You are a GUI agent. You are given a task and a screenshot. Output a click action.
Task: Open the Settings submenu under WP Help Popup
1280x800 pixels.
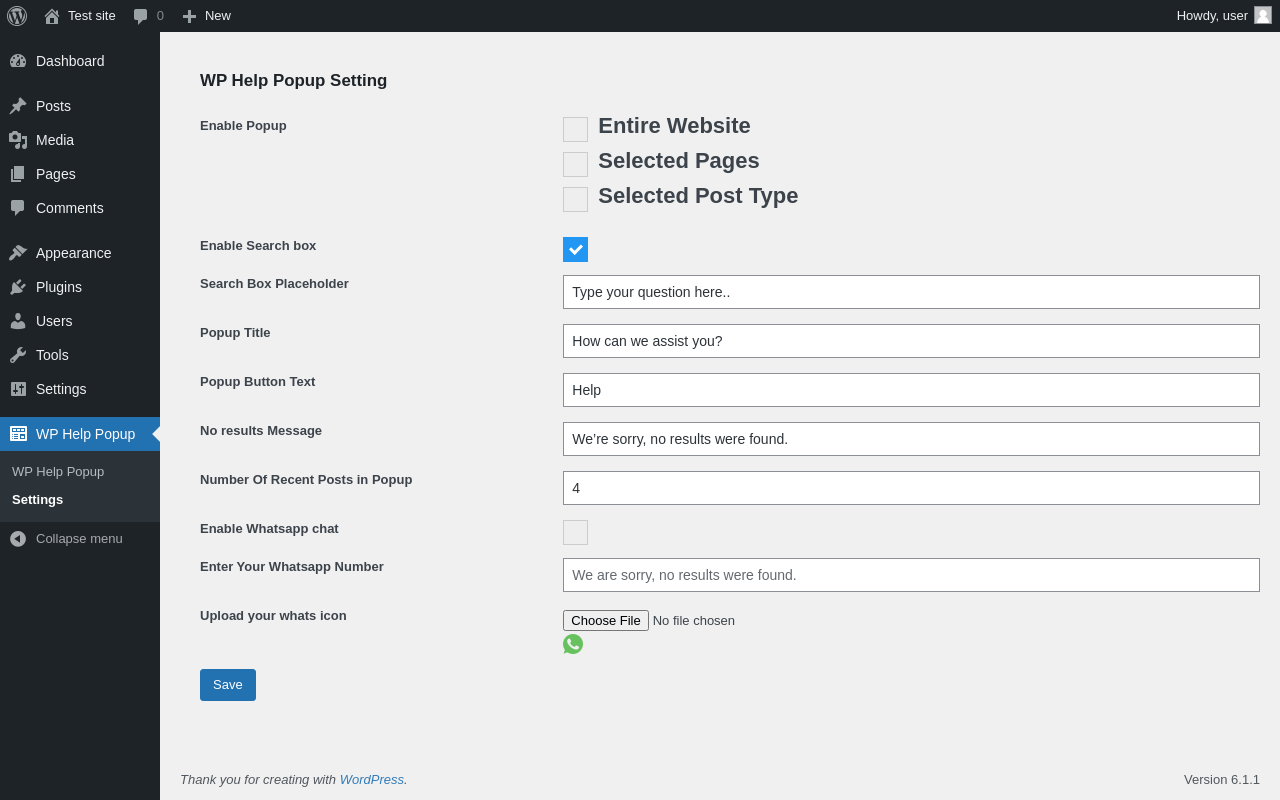tap(37, 500)
